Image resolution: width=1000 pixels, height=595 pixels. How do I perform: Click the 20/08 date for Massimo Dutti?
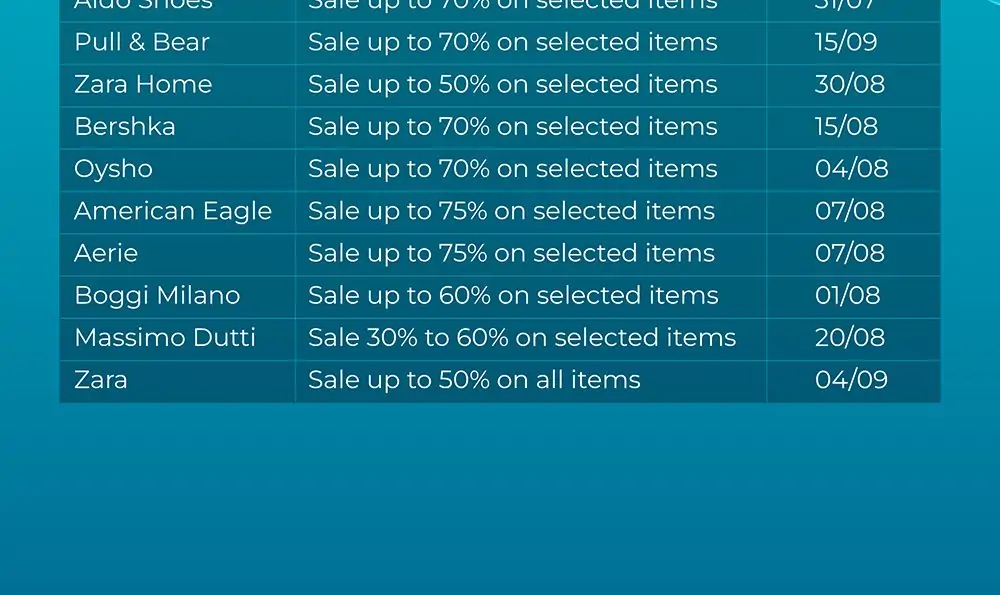pyautogui.click(x=849, y=337)
